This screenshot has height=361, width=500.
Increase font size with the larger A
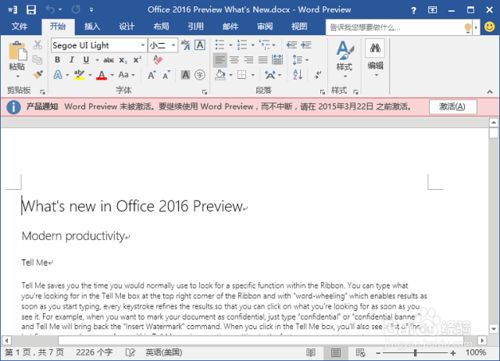click(152, 75)
